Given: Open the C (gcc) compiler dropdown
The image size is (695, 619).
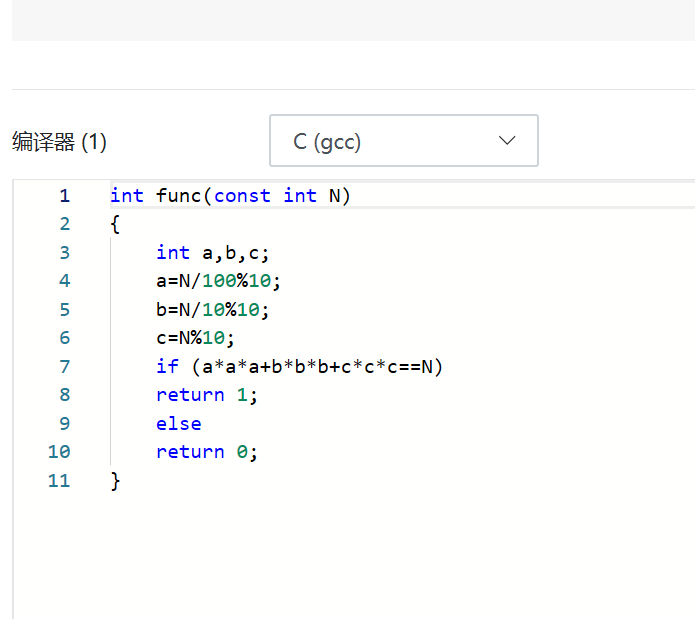Looking at the screenshot, I should pos(403,141).
